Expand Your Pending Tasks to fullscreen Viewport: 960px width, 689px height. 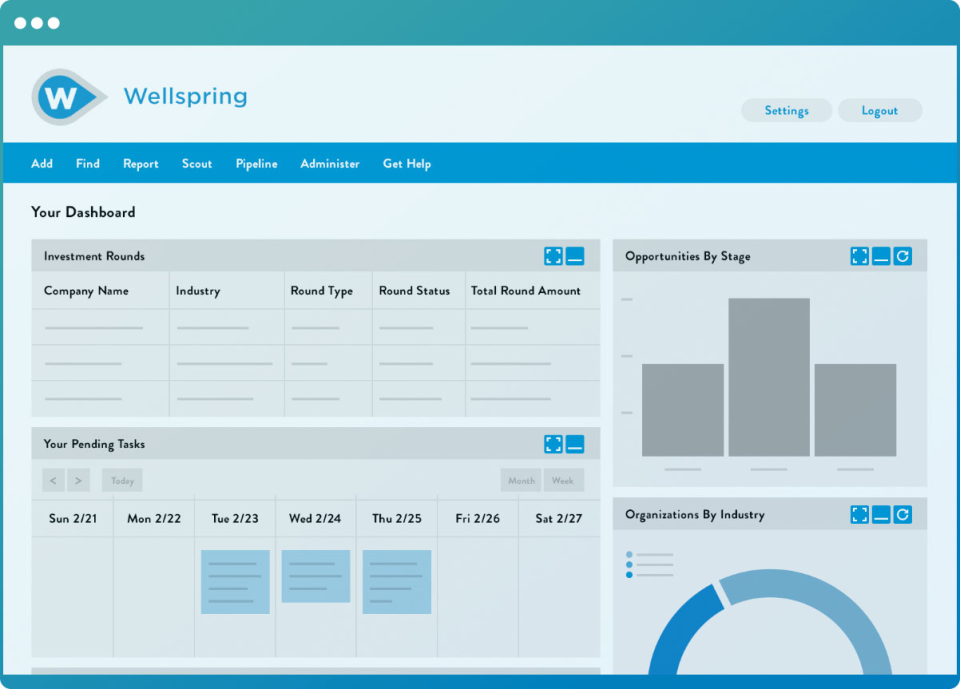tap(554, 443)
